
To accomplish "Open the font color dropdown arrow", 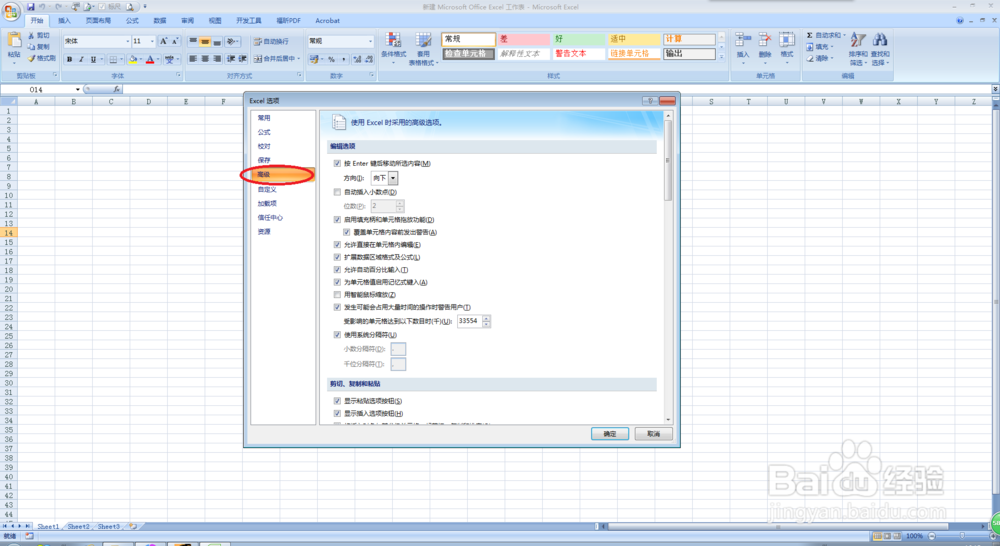I will pyautogui.click(x=158, y=59).
